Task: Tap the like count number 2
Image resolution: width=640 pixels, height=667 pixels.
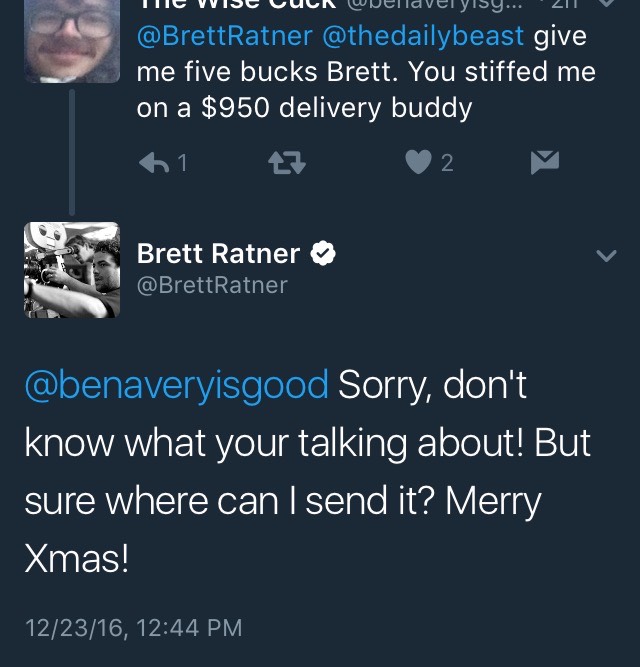Action: click(x=447, y=162)
